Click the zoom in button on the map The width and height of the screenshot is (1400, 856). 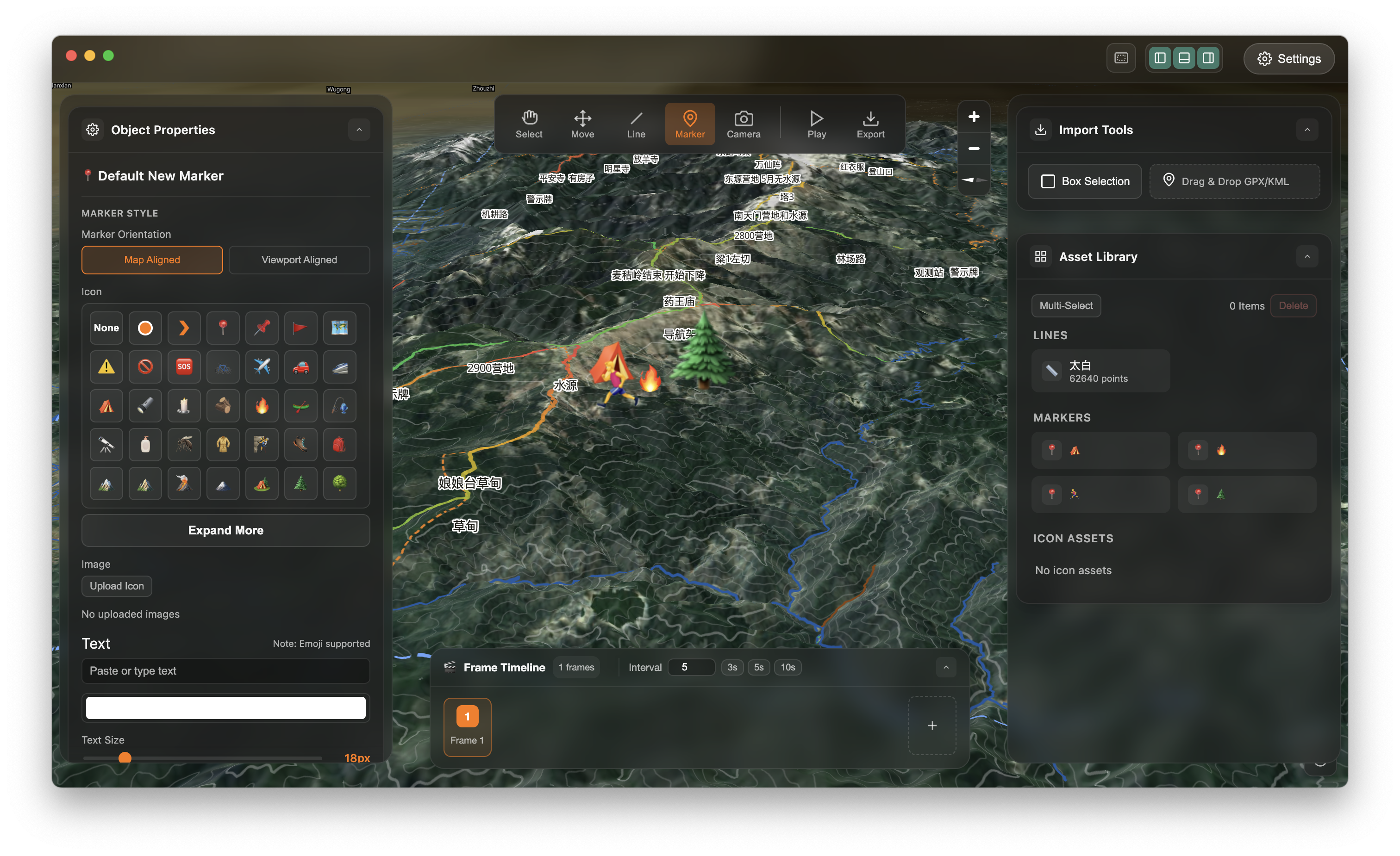[973, 117]
